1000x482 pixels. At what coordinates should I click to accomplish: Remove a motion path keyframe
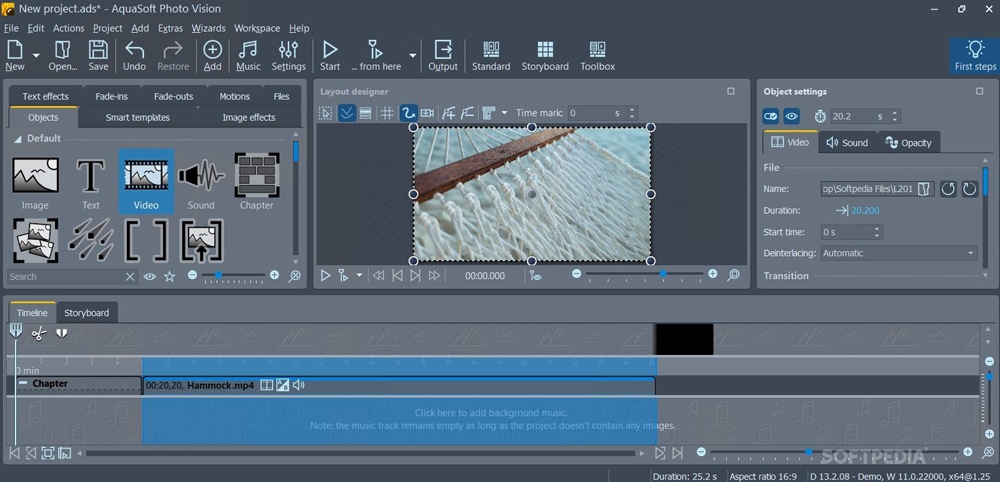[467, 113]
